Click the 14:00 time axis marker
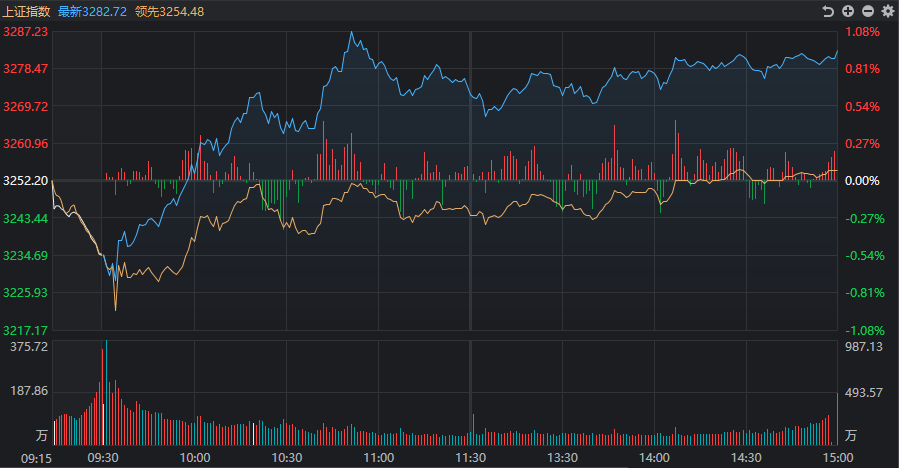Image resolution: width=899 pixels, height=468 pixels. (654, 458)
